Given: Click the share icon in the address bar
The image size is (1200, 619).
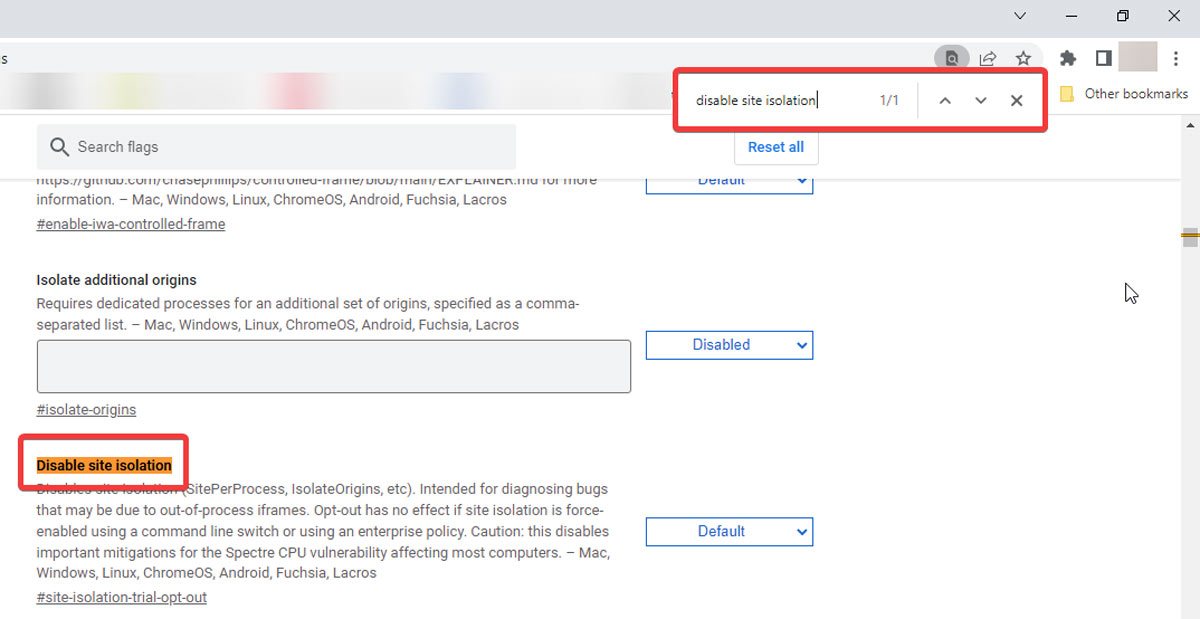Looking at the screenshot, I should (x=988, y=58).
